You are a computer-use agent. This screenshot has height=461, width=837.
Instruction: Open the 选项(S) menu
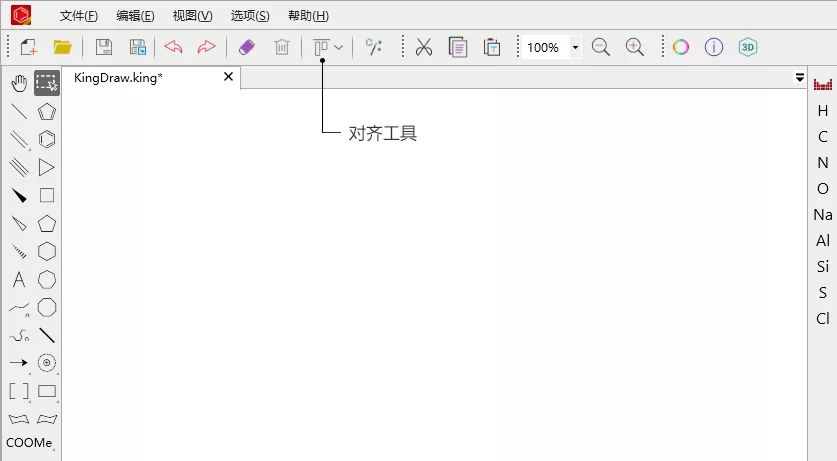[250, 16]
